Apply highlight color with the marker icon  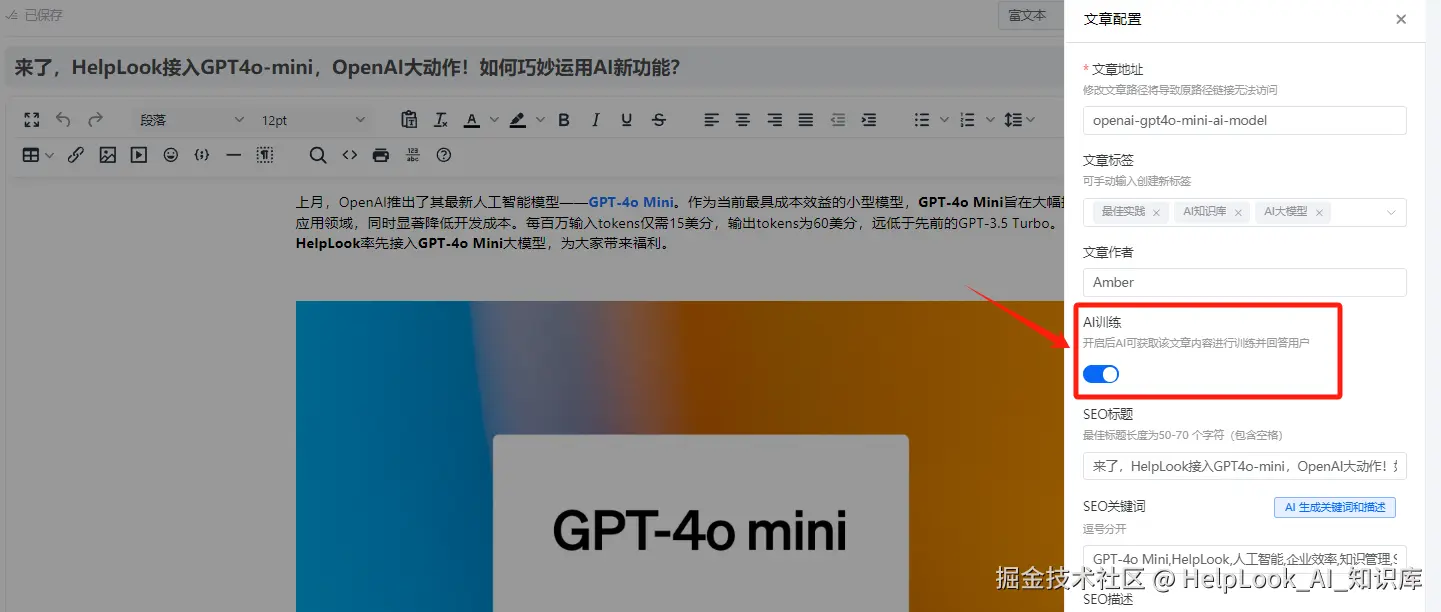517,120
